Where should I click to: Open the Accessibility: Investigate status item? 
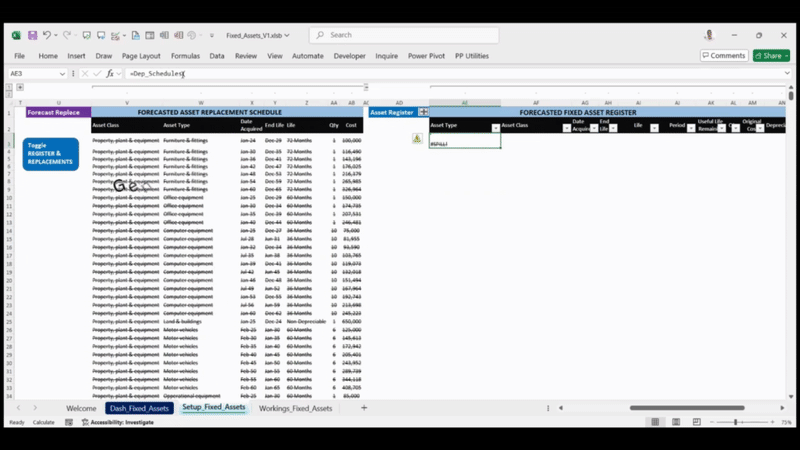(118, 422)
